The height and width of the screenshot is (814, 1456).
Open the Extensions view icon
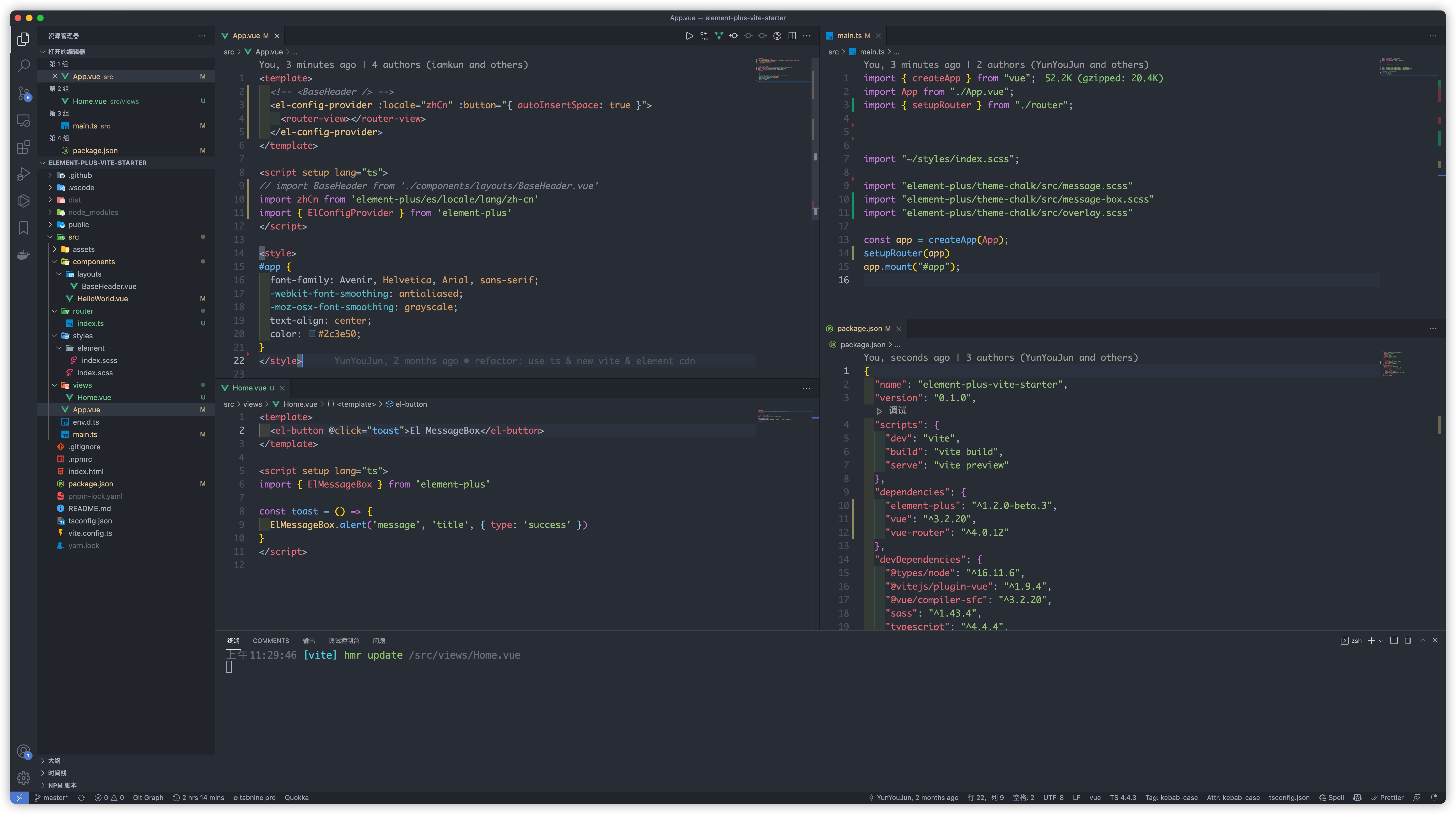(x=23, y=147)
